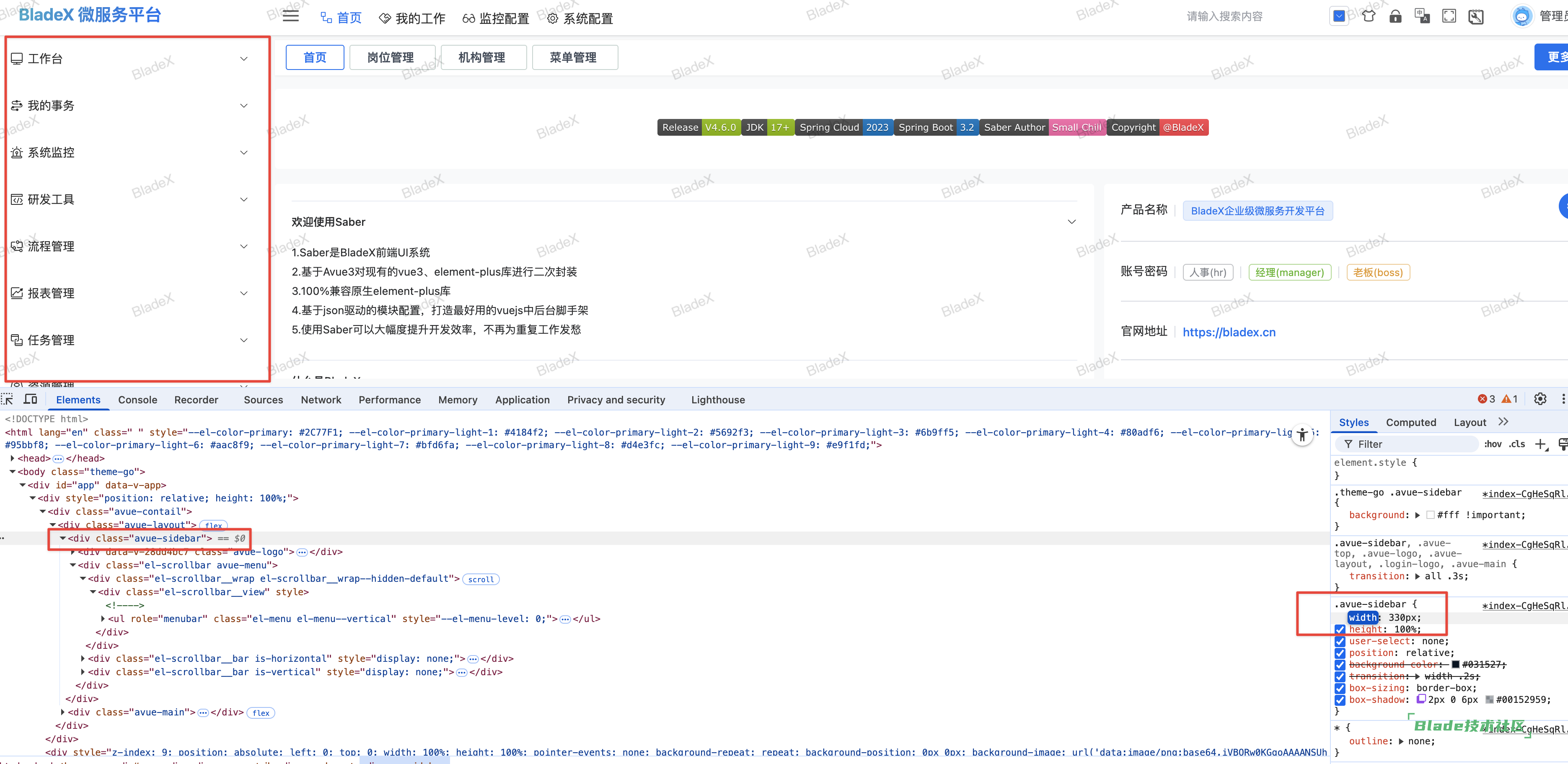1568x764 pixels.
Task: Open the accessibility figure floating button
Action: (x=1302, y=435)
